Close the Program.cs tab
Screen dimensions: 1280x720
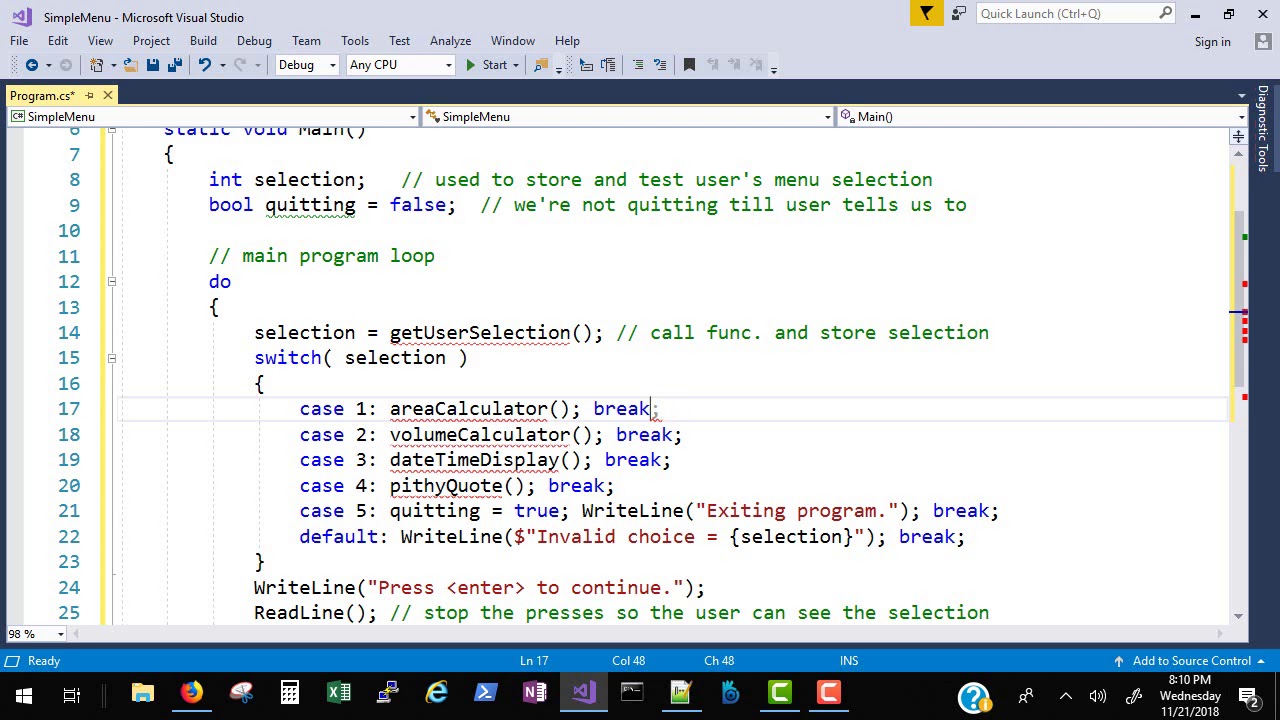(x=108, y=95)
